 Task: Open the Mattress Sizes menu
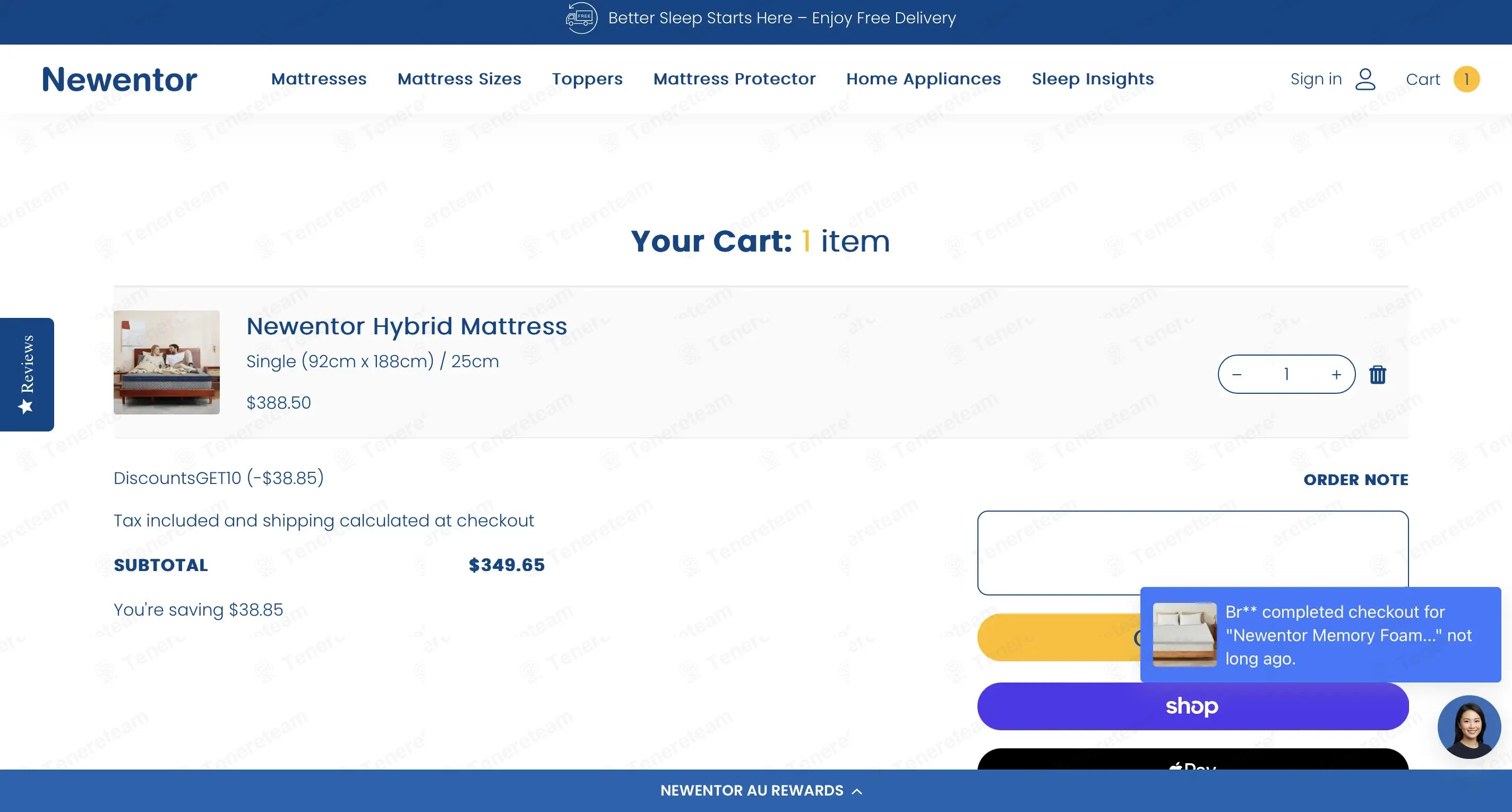tap(459, 79)
